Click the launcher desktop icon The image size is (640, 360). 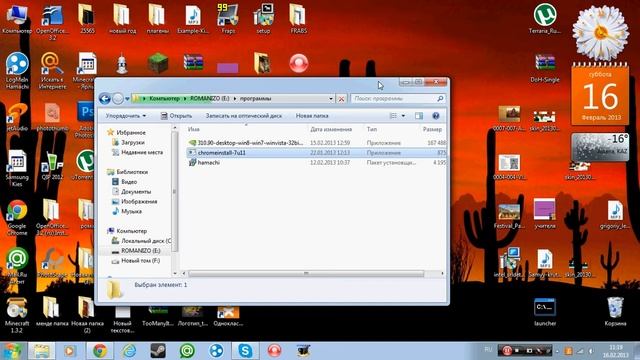pyautogui.click(x=545, y=312)
